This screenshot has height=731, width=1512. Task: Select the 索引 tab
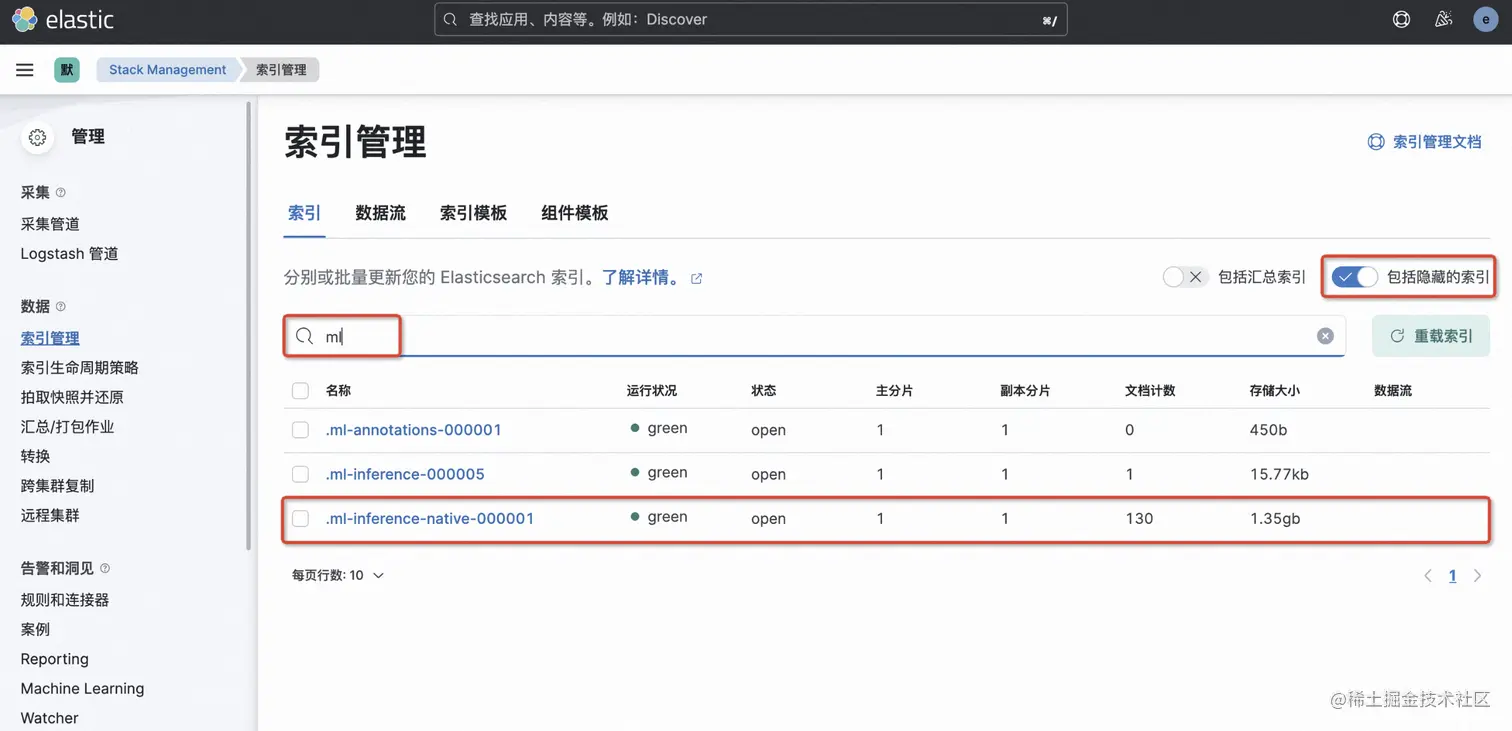pyautogui.click(x=304, y=213)
